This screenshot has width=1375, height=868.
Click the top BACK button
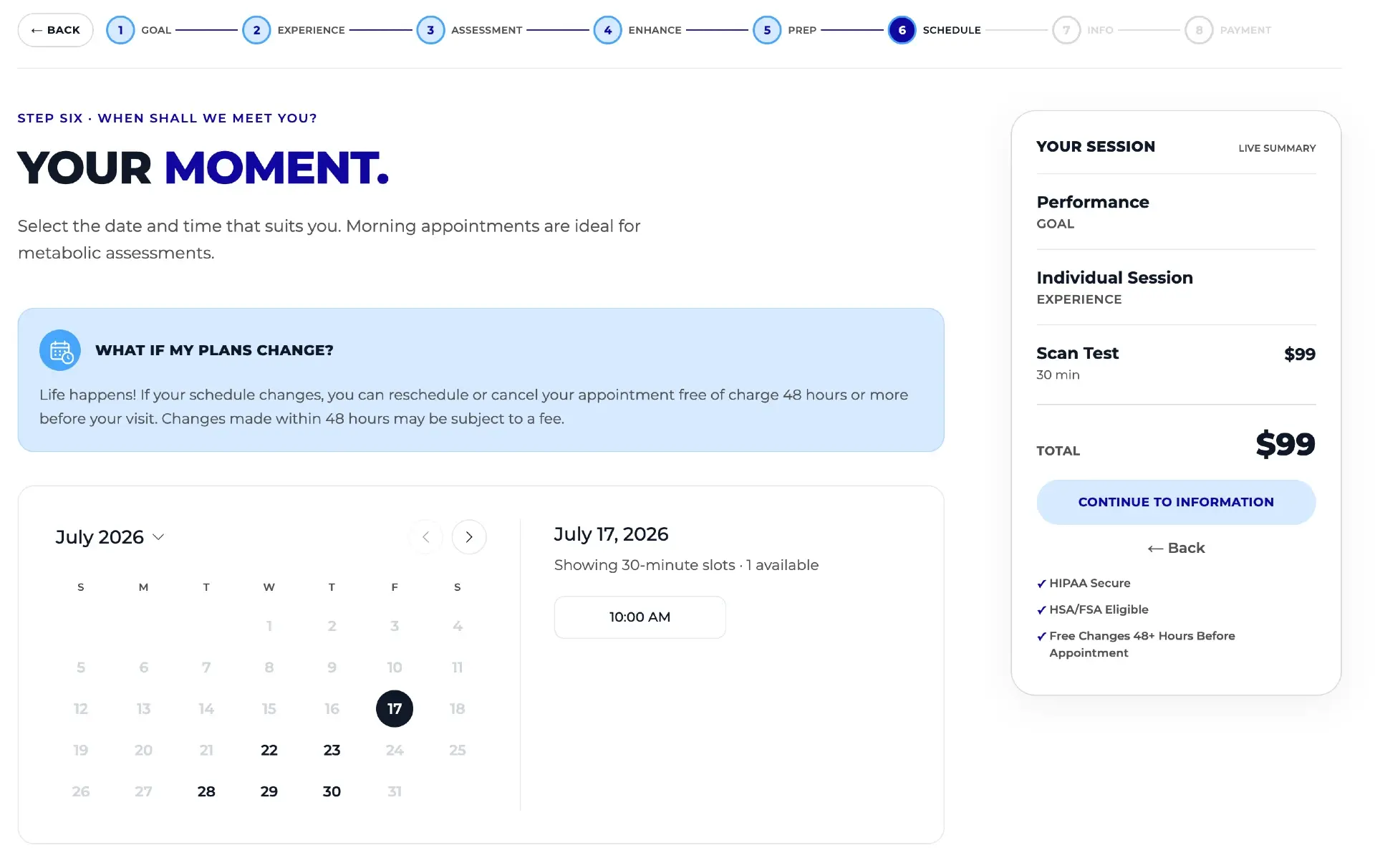56,30
